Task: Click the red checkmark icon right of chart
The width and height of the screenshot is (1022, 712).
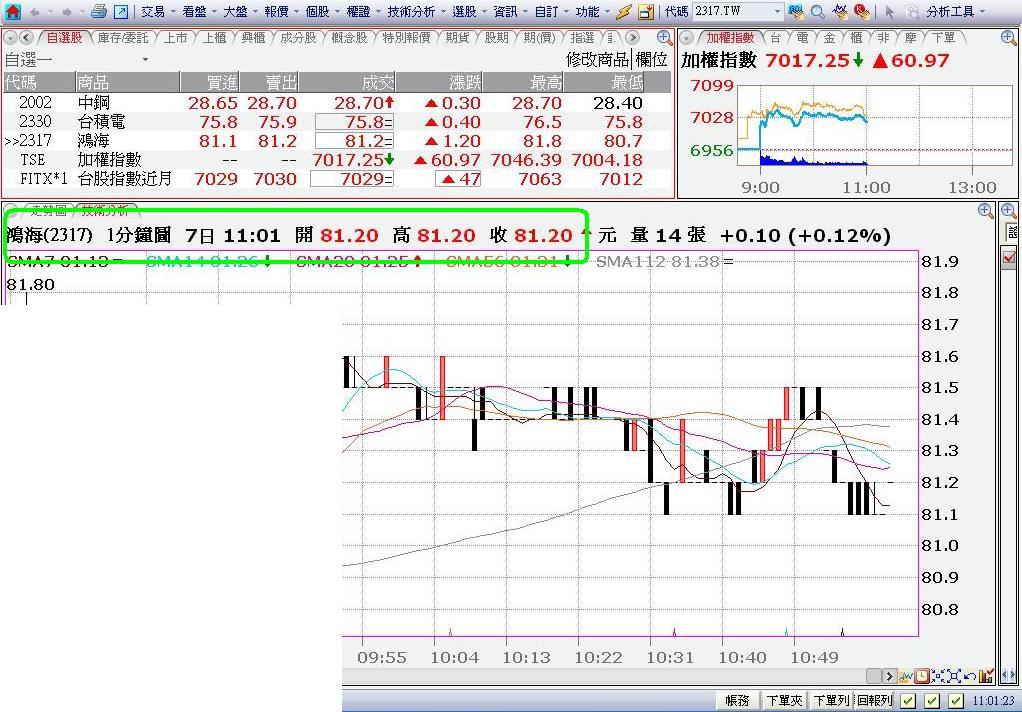Action: coord(1010,259)
